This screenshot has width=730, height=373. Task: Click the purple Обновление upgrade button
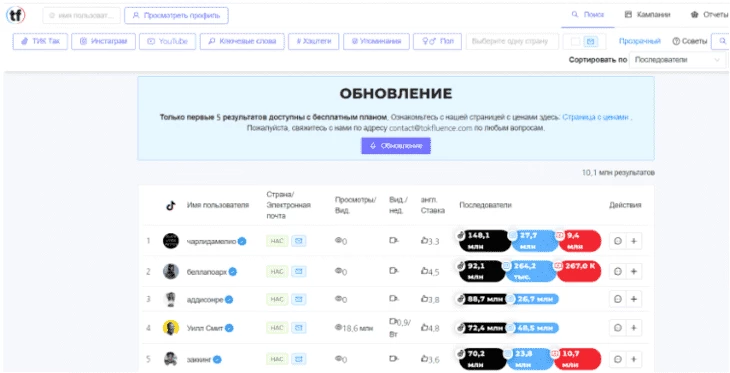pyautogui.click(x=396, y=146)
